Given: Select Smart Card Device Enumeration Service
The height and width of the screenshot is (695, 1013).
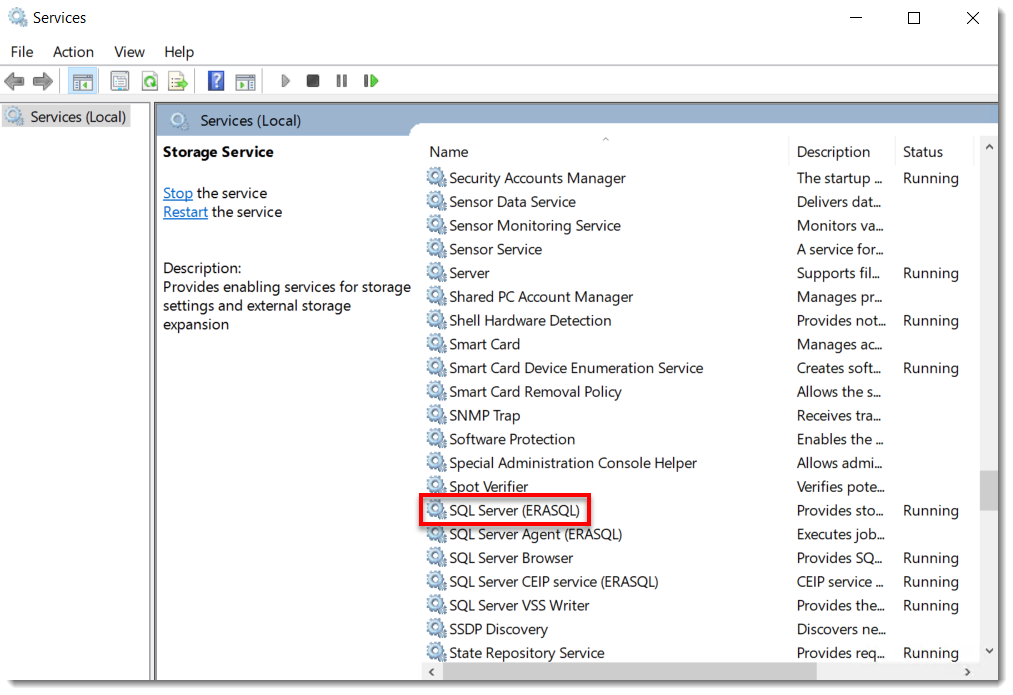Looking at the screenshot, I should [x=576, y=368].
